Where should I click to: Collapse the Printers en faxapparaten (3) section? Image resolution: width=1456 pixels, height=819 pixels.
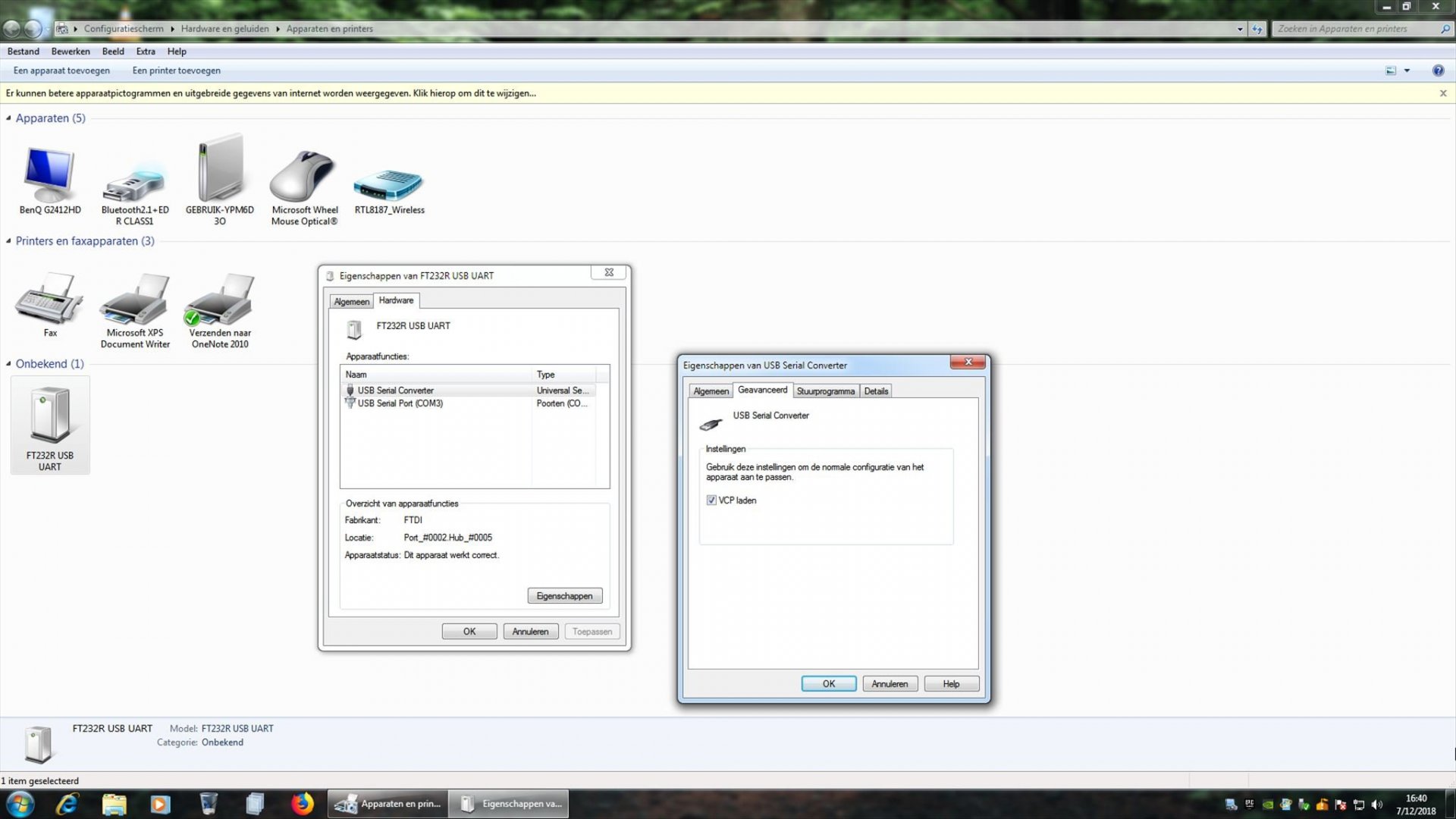click(8, 241)
